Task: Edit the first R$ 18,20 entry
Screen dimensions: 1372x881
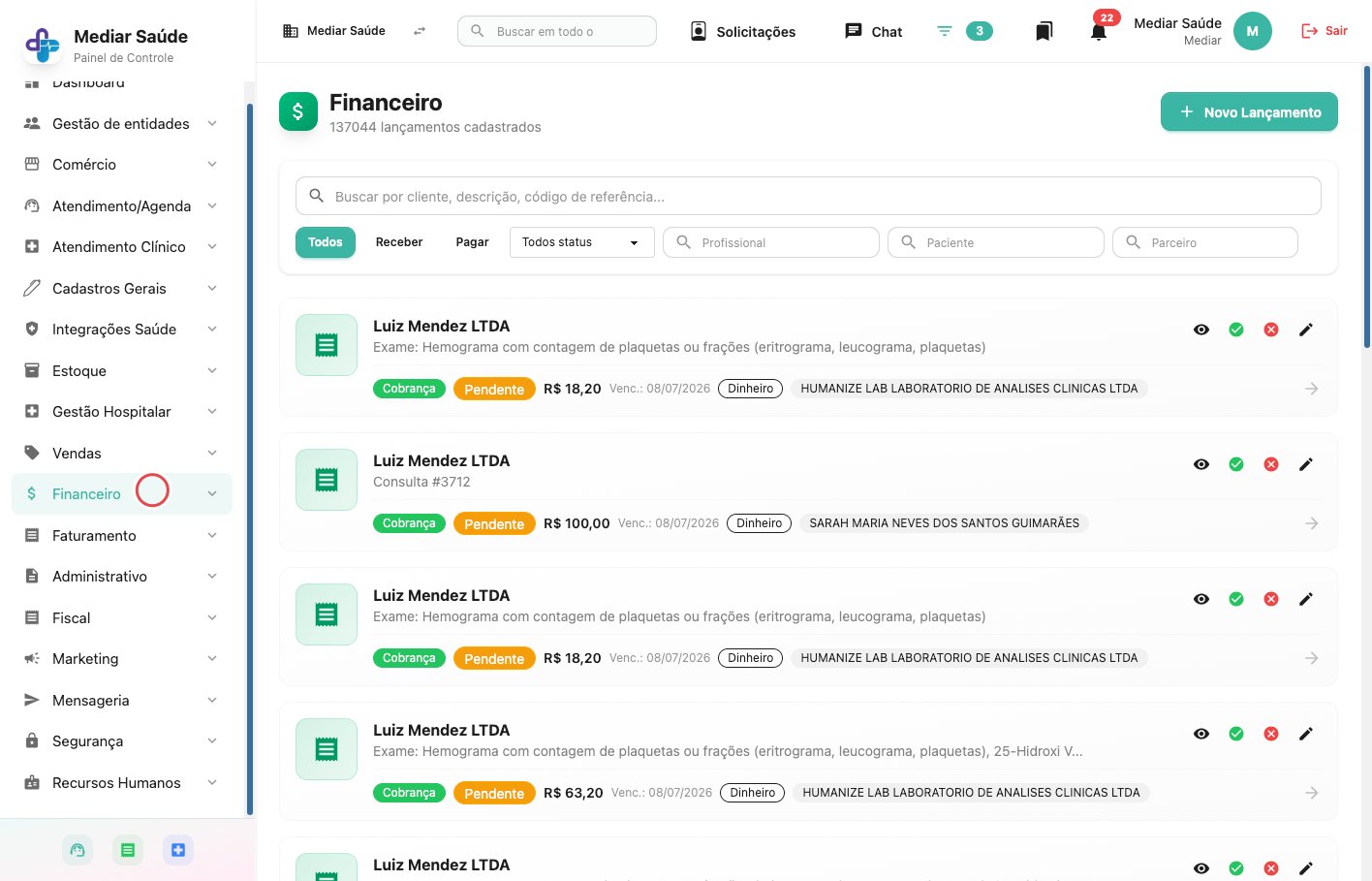Action: pyautogui.click(x=1306, y=330)
